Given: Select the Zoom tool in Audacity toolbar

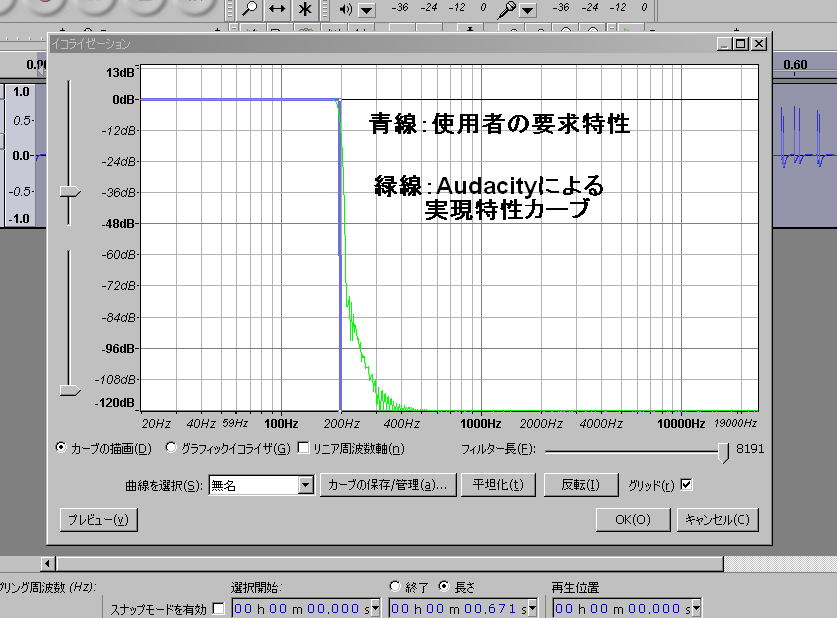Looking at the screenshot, I should pyautogui.click(x=249, y=9).
